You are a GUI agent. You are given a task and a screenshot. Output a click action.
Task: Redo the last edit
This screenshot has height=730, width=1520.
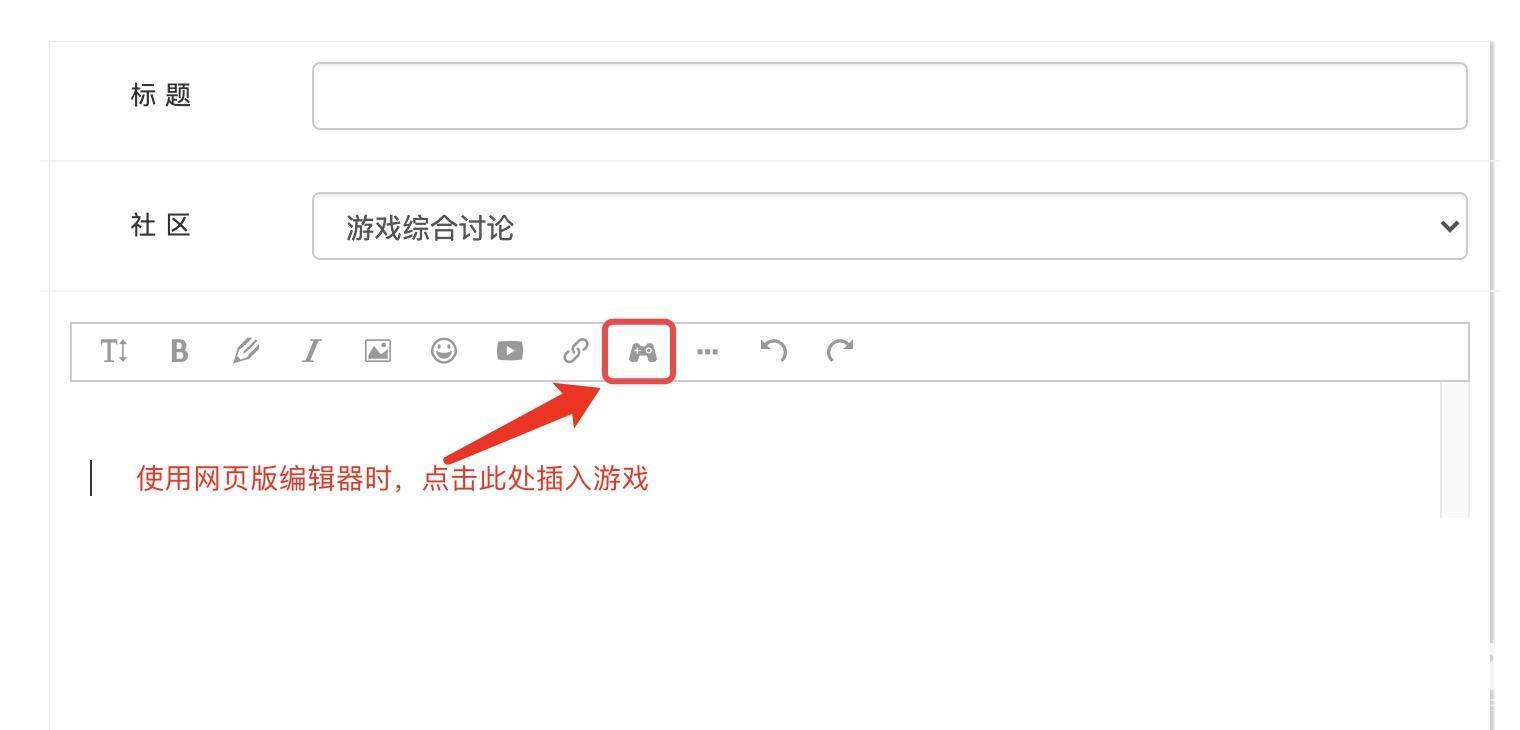tap(840, 350)
